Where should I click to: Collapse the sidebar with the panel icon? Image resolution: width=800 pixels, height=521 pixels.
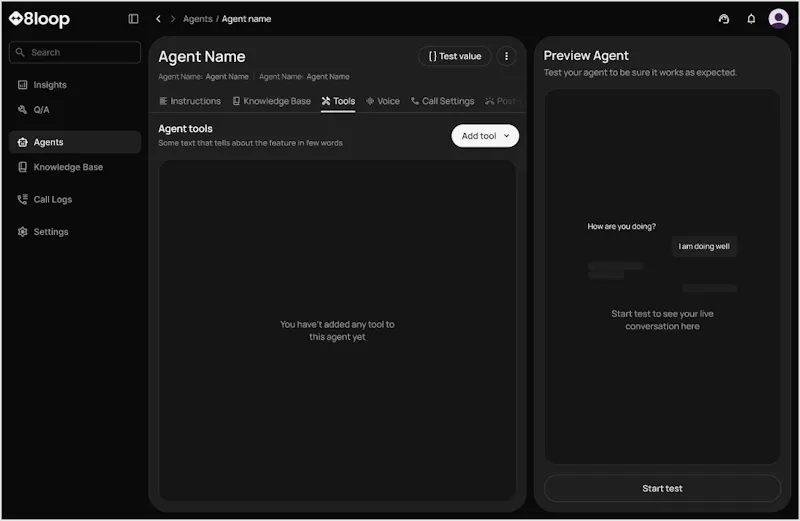[x=133, y=19]
